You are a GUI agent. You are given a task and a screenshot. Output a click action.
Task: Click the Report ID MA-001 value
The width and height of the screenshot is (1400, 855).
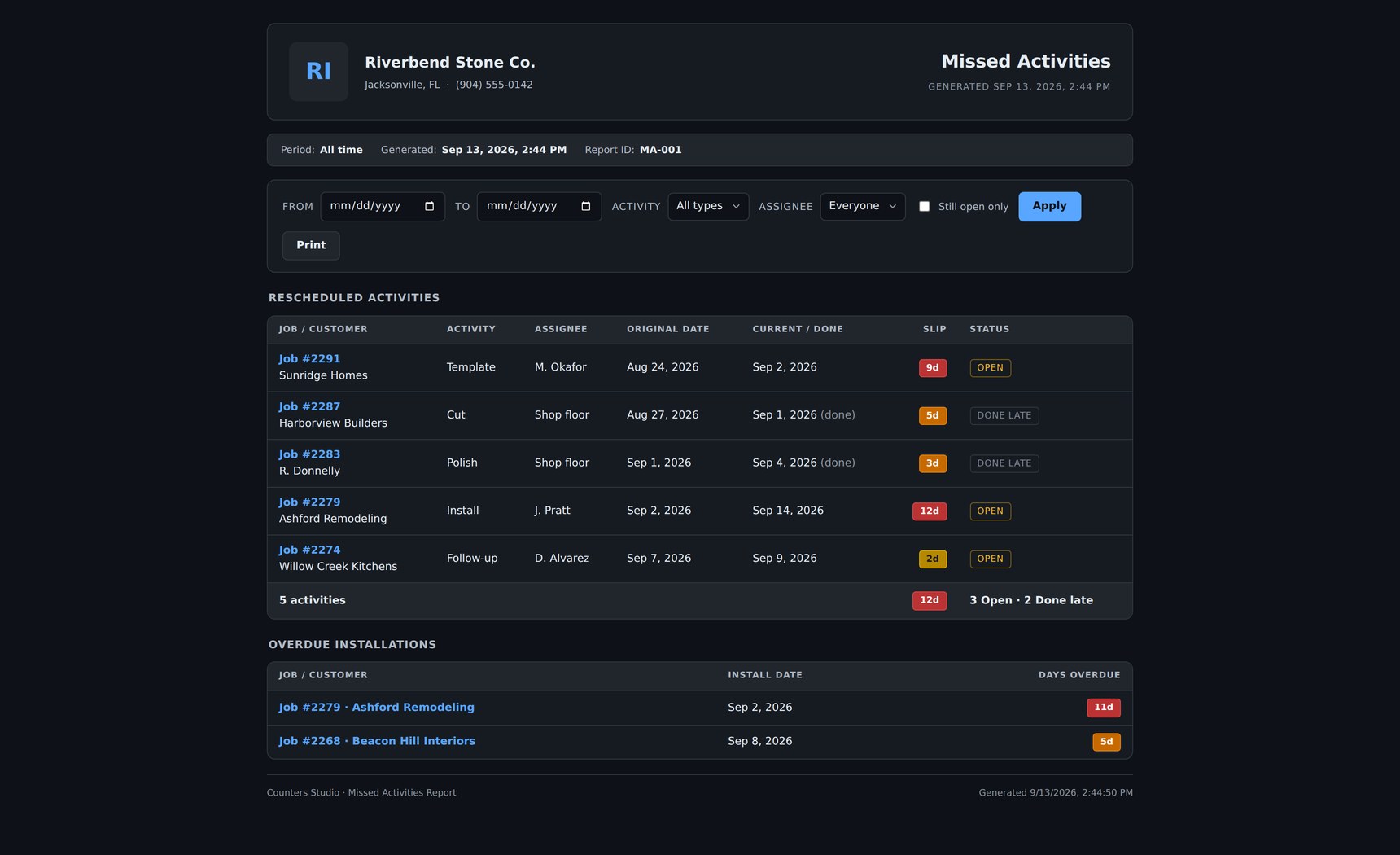[x=660, y=150]
